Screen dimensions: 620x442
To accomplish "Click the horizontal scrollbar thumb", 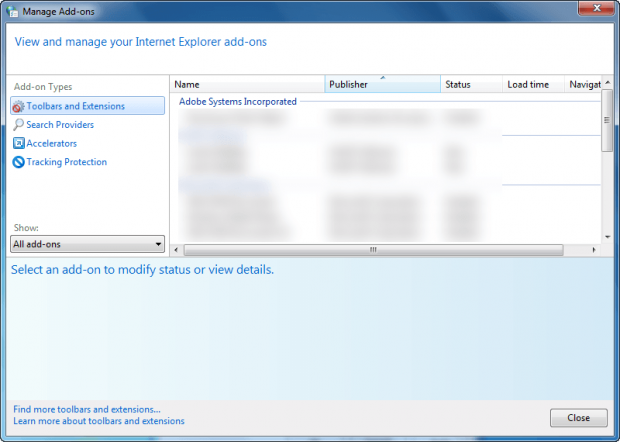I will (374, 250).
